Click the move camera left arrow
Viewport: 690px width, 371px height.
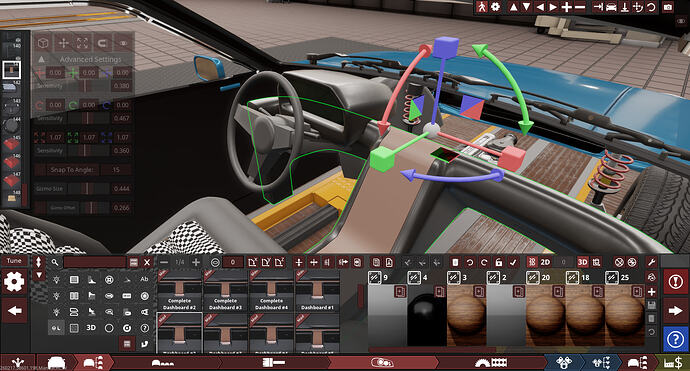(x=540, y=7)
